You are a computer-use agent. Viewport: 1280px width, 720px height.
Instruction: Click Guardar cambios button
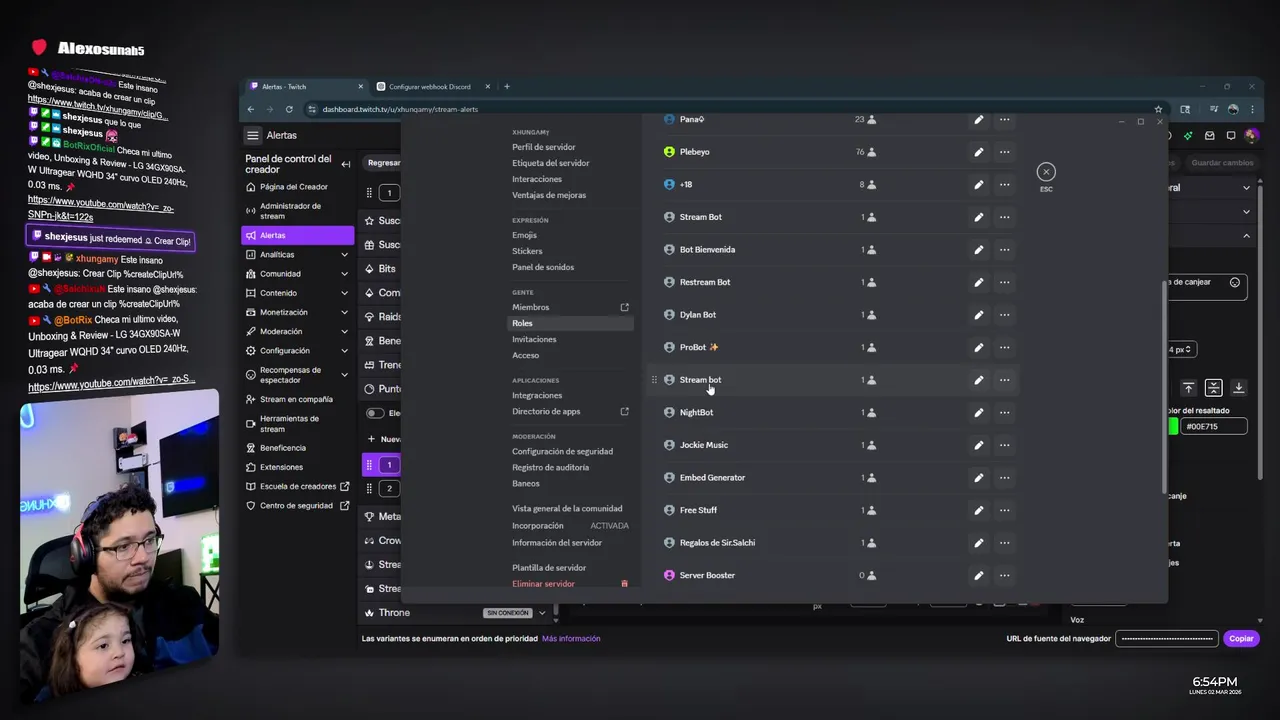[1222, 162]
